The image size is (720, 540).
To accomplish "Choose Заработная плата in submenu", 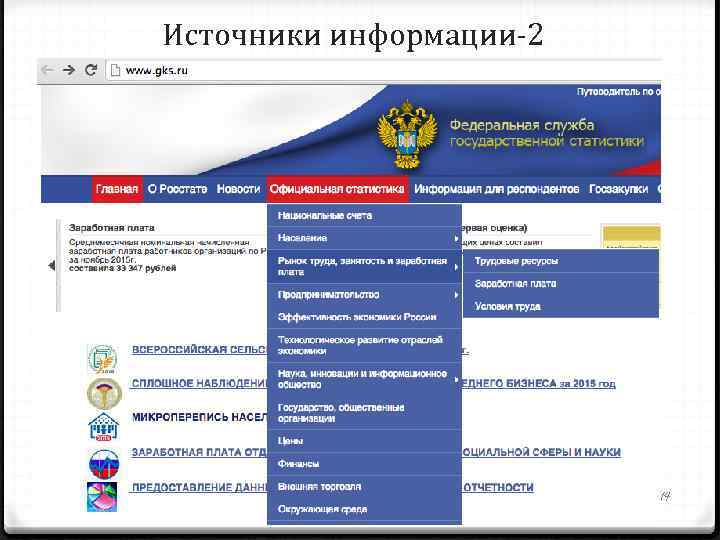I will point(561,284).
